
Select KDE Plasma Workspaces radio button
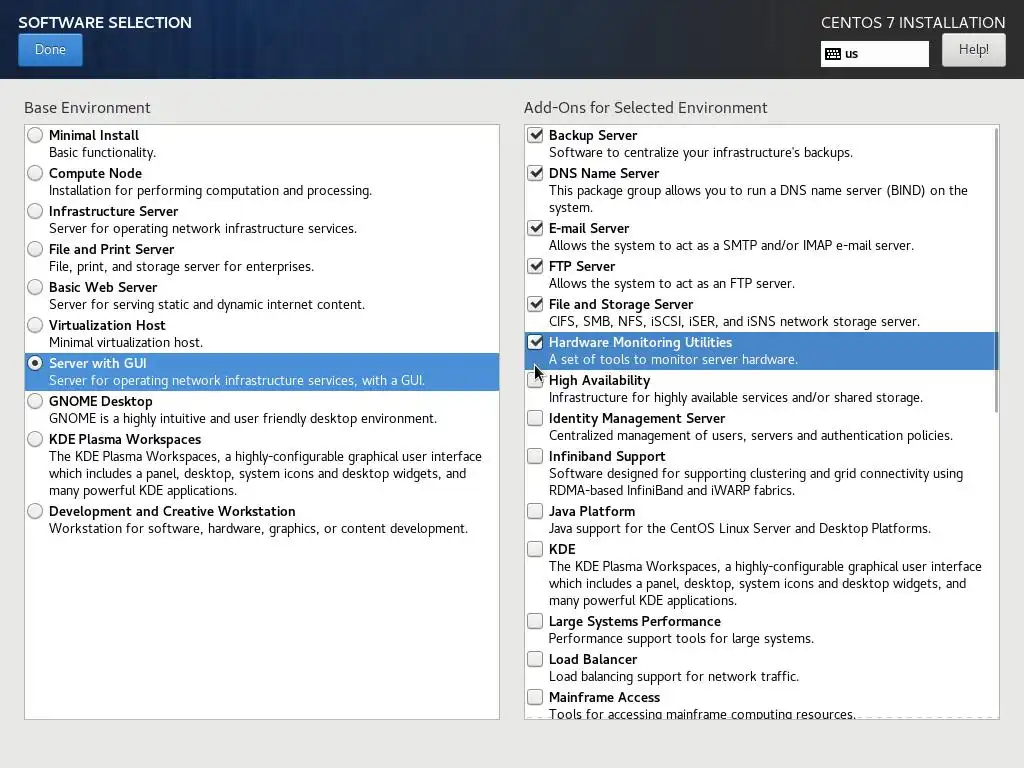[35, 439]
